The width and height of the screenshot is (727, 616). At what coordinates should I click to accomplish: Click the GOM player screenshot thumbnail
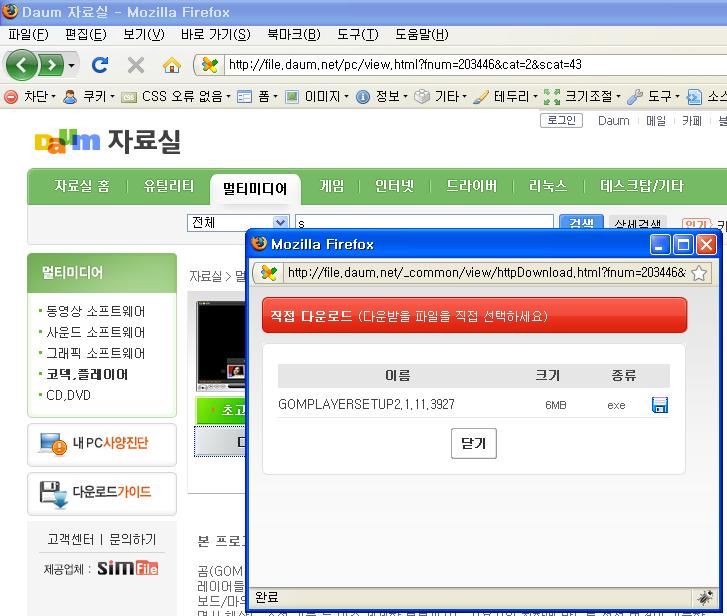coord(221,346)
